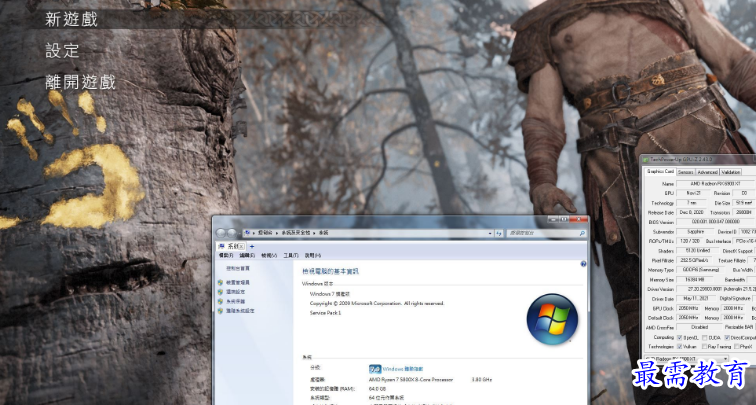The width and height of the screenshot is (756, 405).
Task: Toggle the DirectCompute checkbox in GPU-Z
Action: point(727,338)
